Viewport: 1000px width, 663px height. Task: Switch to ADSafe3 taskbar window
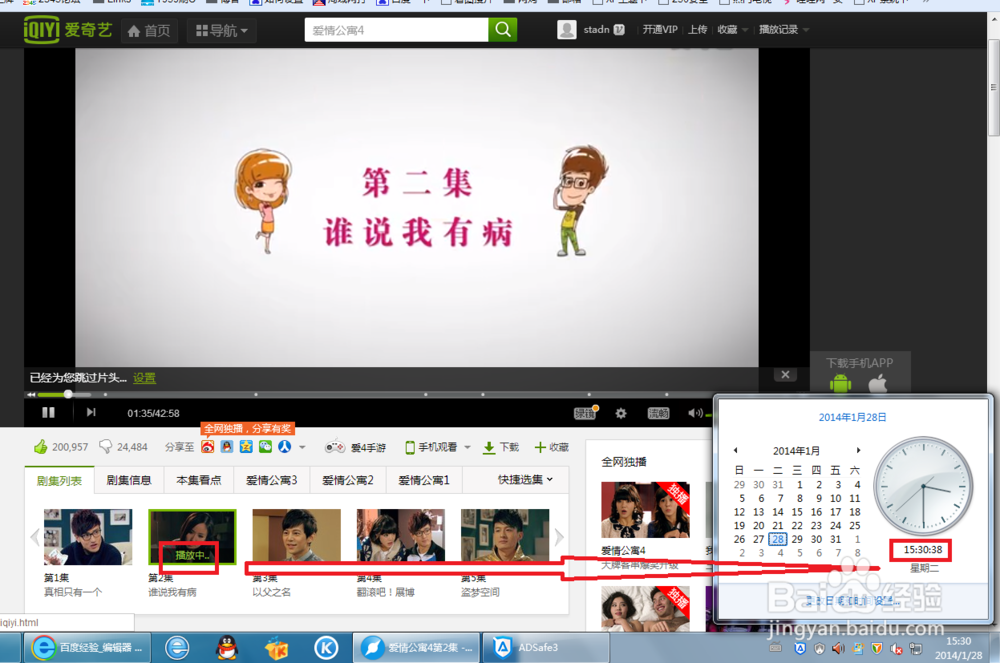(x=545, y=648)
